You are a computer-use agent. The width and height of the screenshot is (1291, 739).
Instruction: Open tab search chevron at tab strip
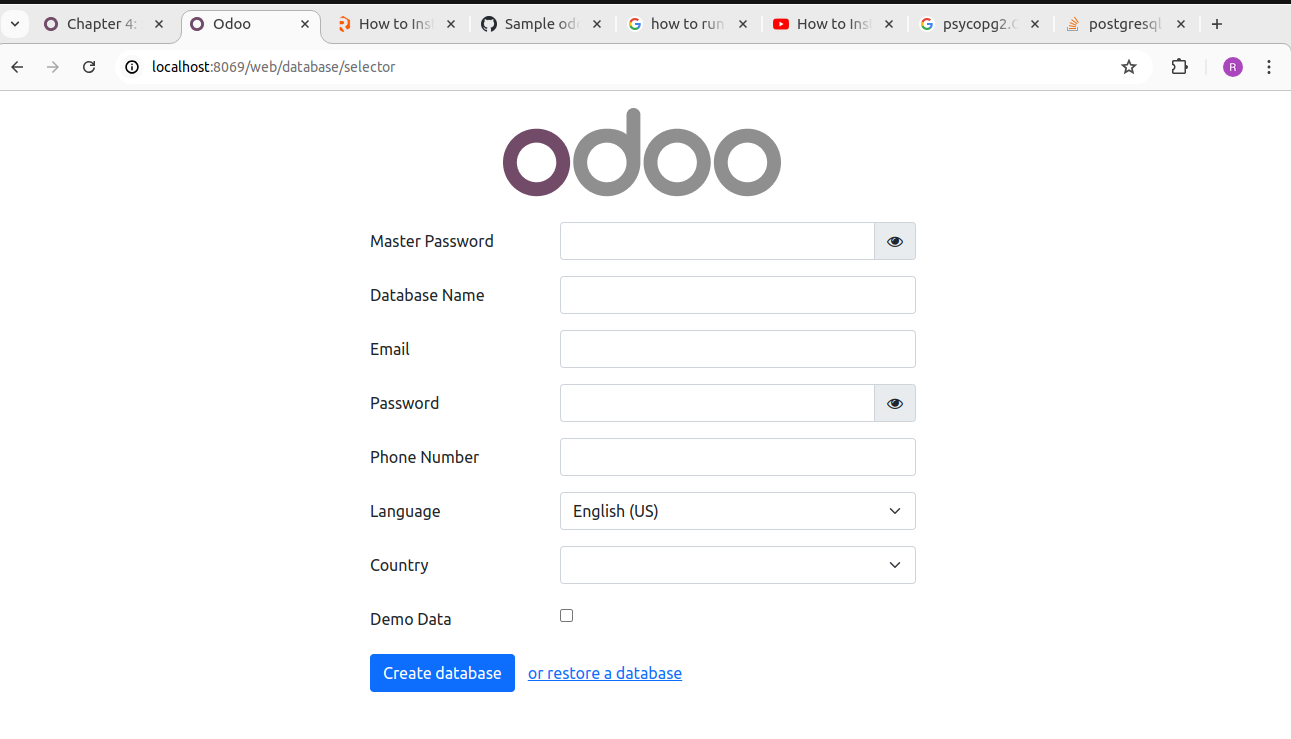[15, 24]
